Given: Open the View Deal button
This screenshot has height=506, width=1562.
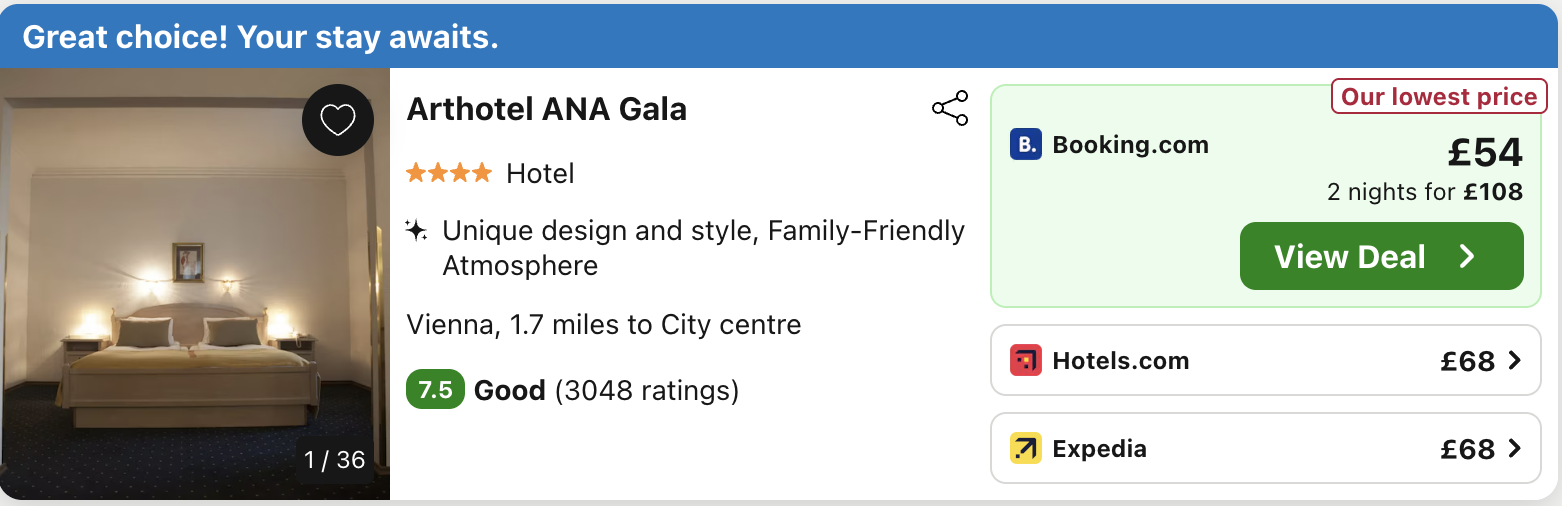Looking at the screenshot, I should 1382,256.
